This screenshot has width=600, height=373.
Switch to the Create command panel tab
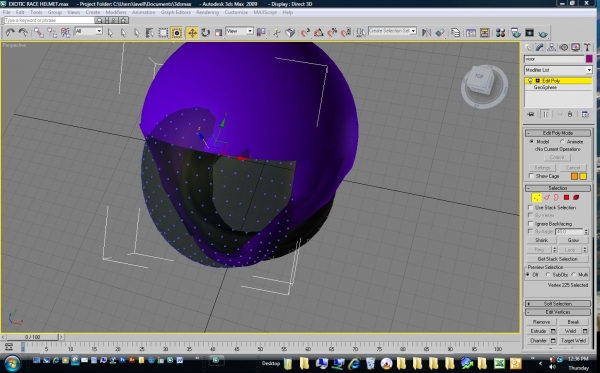(528, 47)
